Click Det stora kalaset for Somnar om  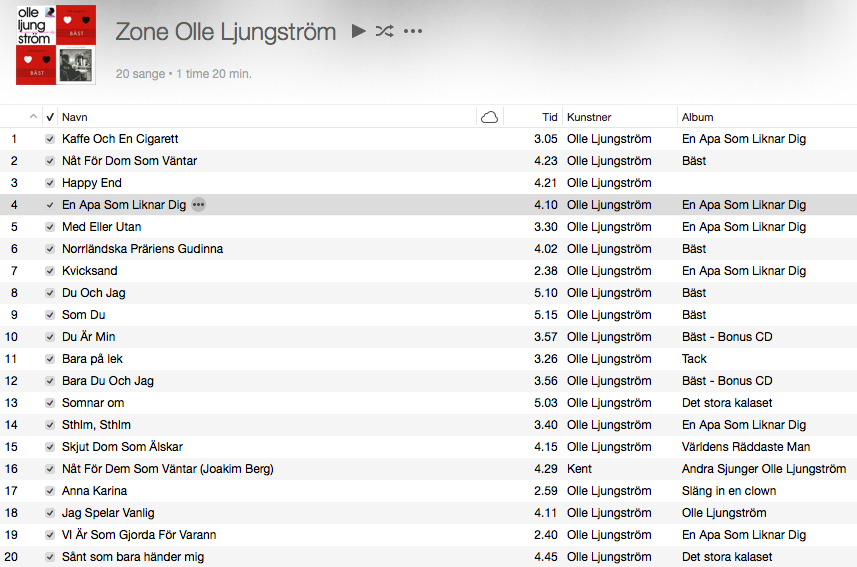pos(727,403)
